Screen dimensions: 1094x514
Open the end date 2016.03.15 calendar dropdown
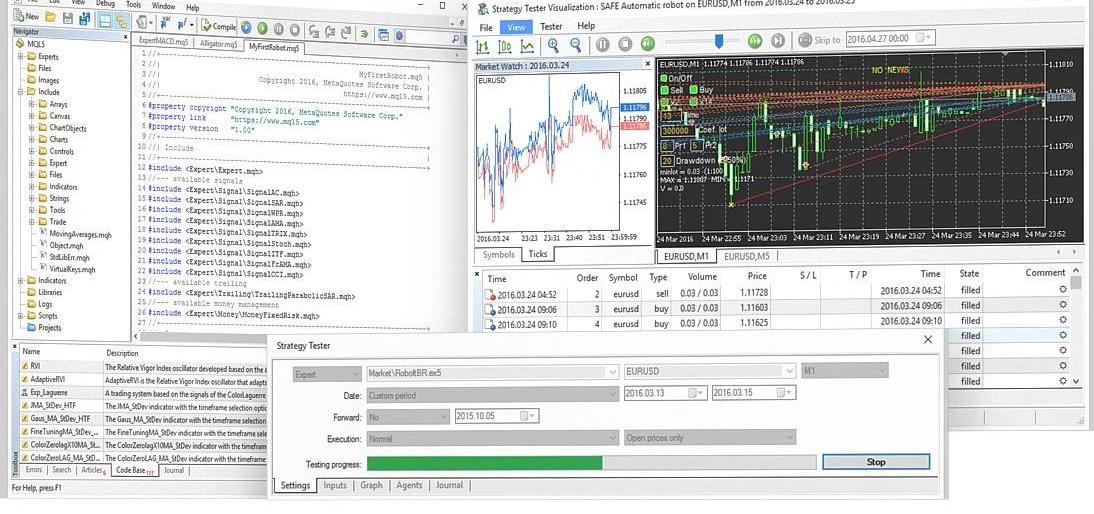coord(786,393)
